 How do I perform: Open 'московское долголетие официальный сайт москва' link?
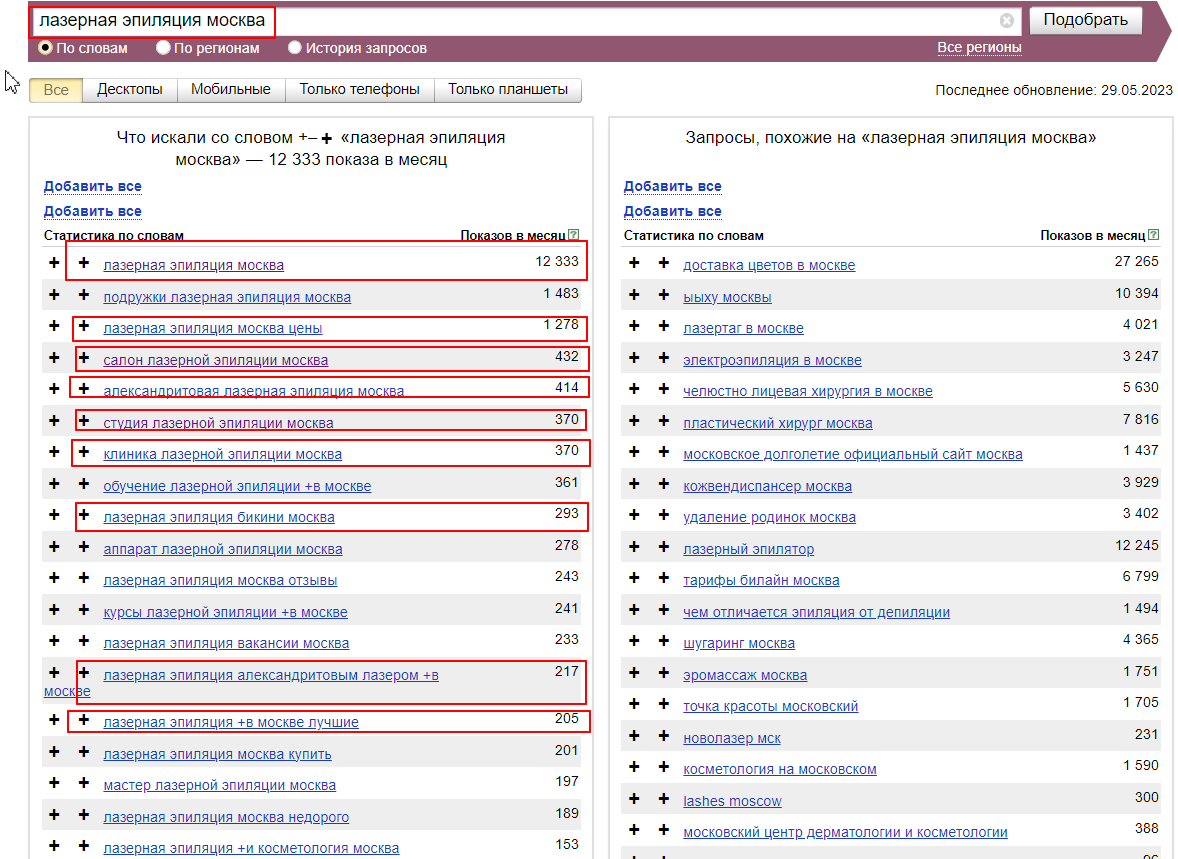pos(853,454)
